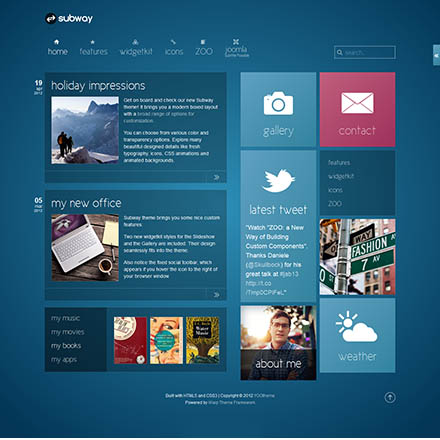Viewport: 440px width, 440px height.
Task: Expand holiday impressions read-more arrow
Action: tap(216, 177)
